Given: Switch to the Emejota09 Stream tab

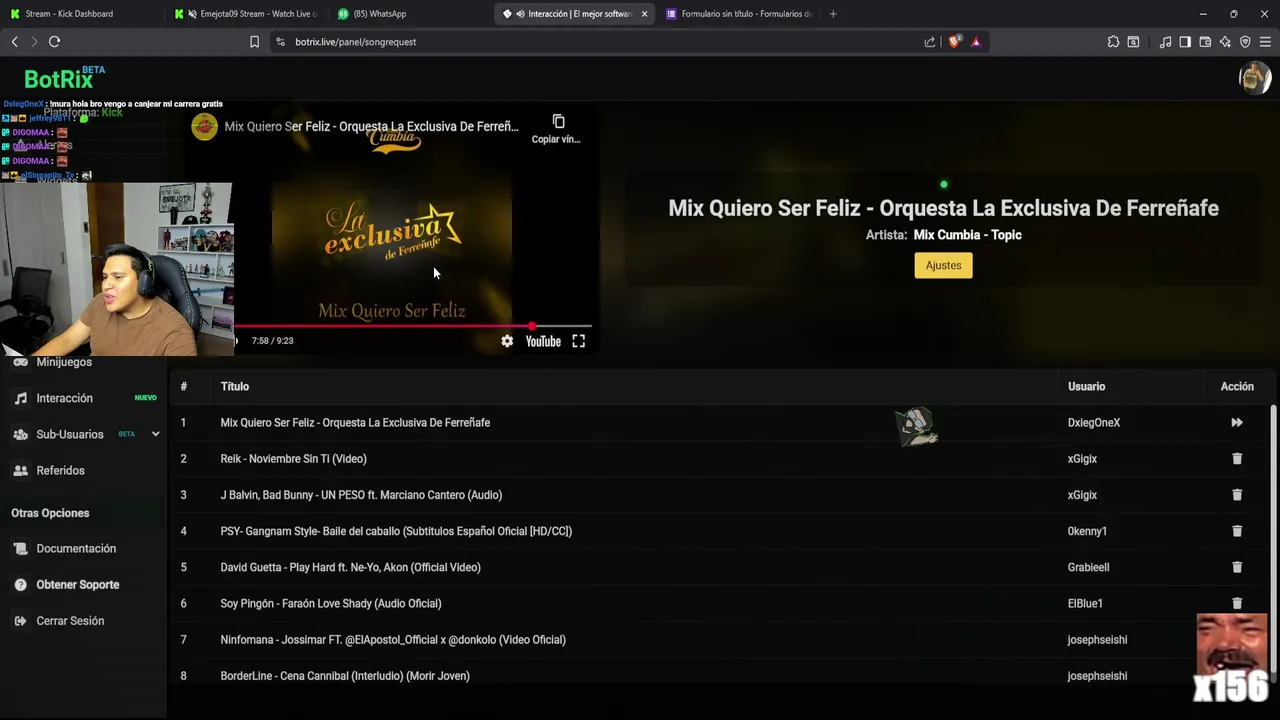Looking at the screenshot, I should click(250, 14).
